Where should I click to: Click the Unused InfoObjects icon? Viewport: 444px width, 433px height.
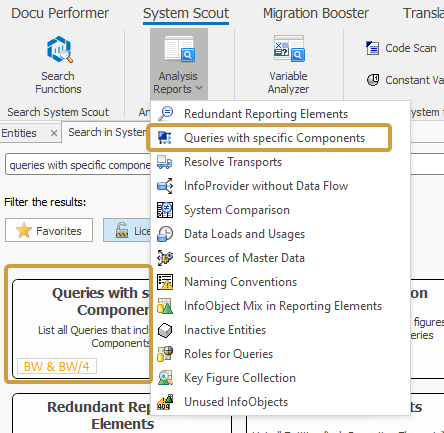point(165,402)
